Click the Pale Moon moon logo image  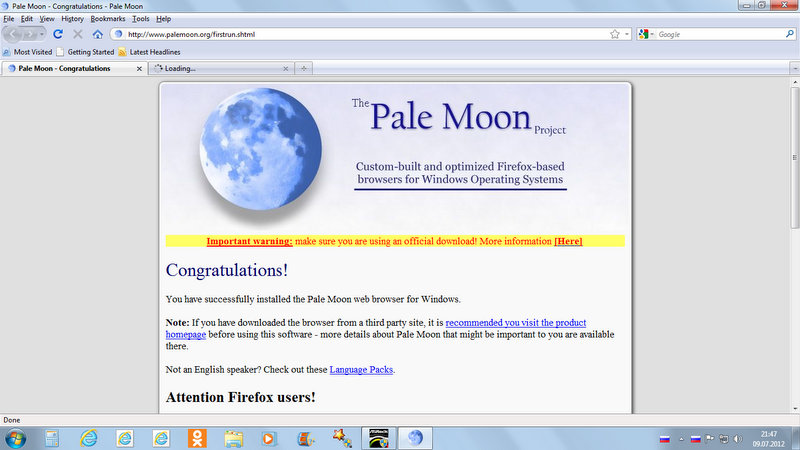tap(261, 149)
